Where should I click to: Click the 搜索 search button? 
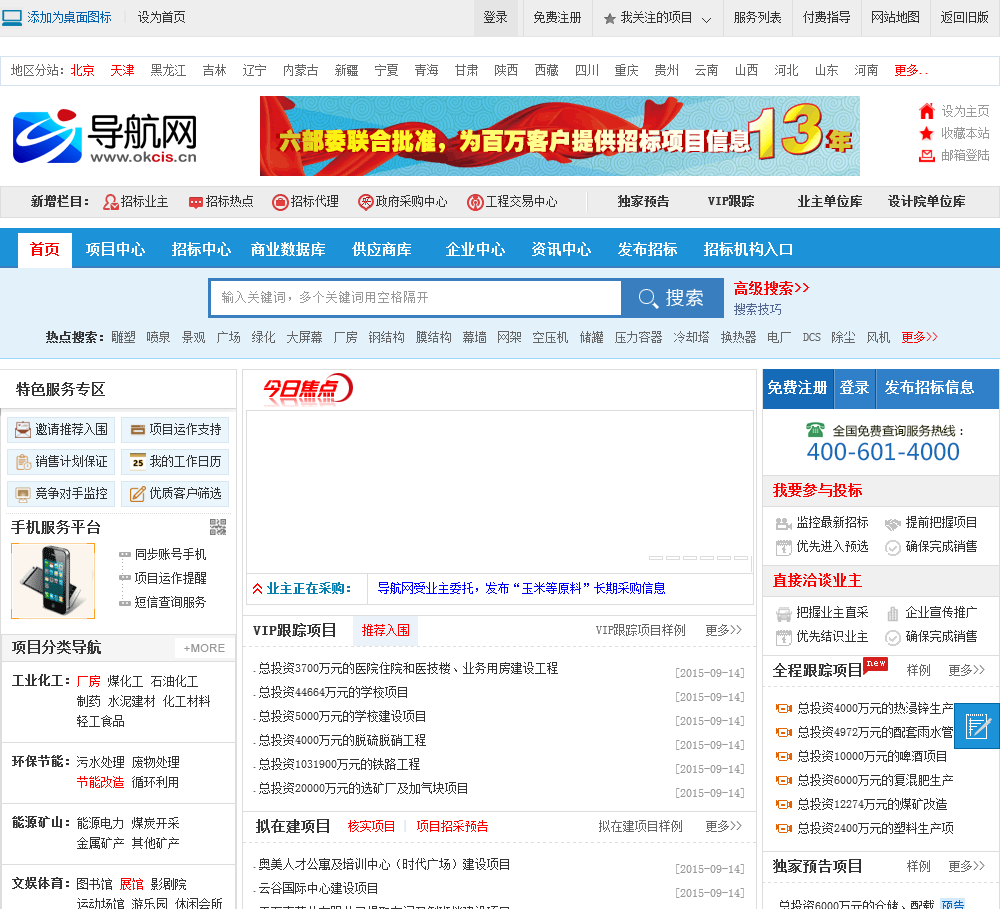[672, 298]
